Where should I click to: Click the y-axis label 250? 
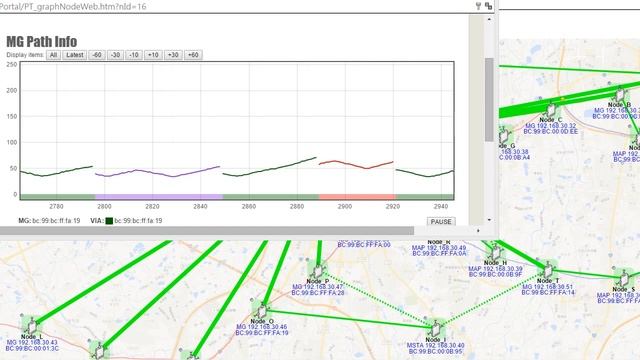(x=12, y=64)
